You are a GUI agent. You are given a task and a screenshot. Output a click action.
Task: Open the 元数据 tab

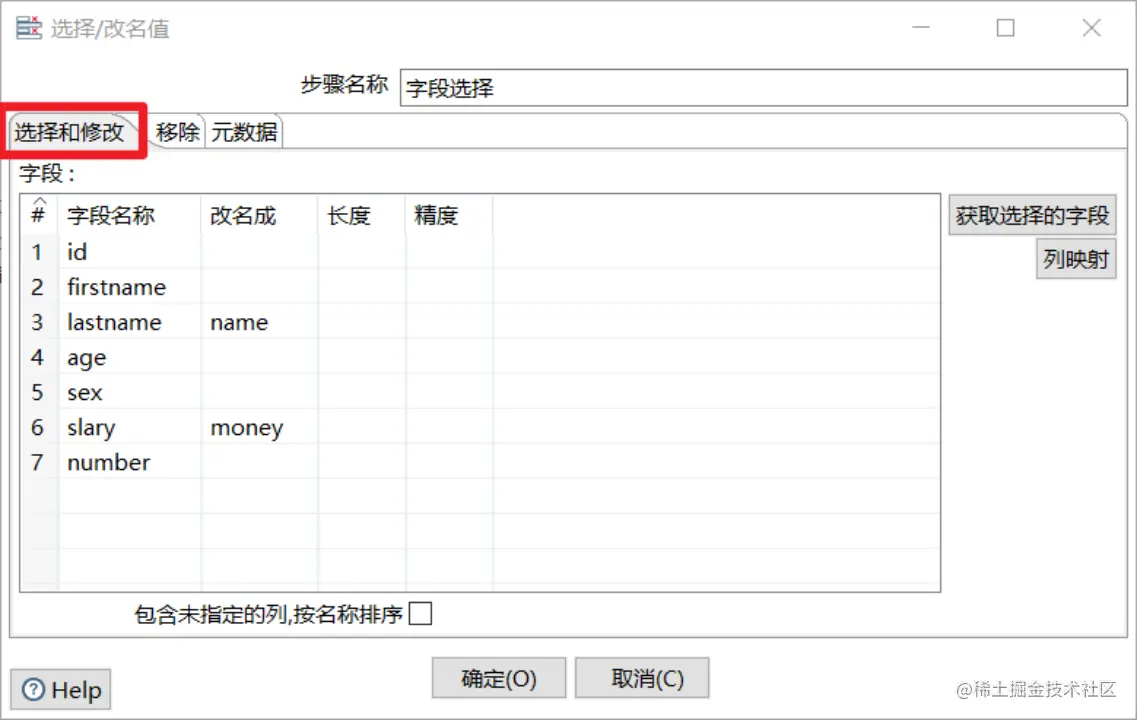[x=244, y=132]
